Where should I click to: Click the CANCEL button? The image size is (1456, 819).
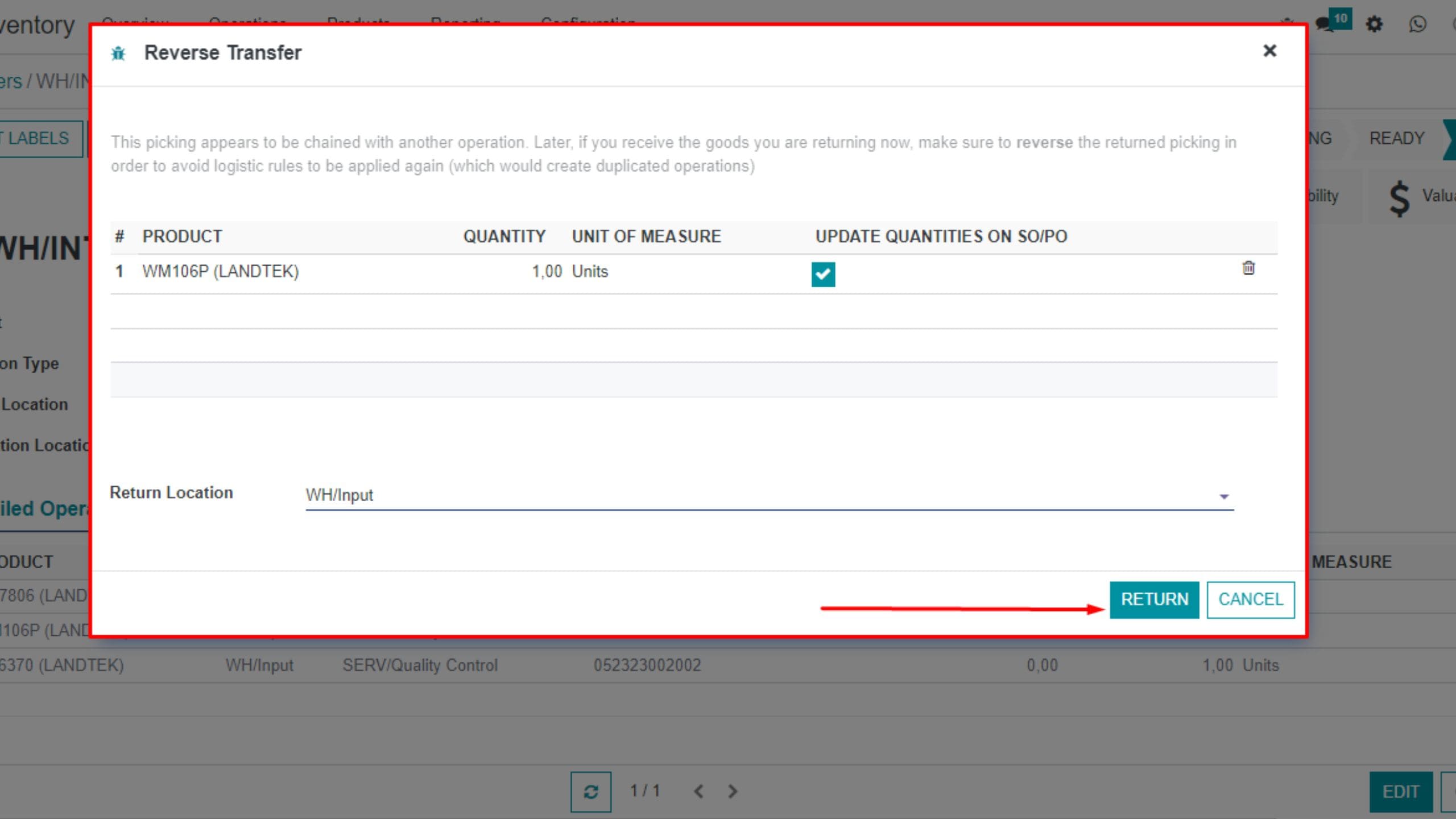coord(1251,599)
